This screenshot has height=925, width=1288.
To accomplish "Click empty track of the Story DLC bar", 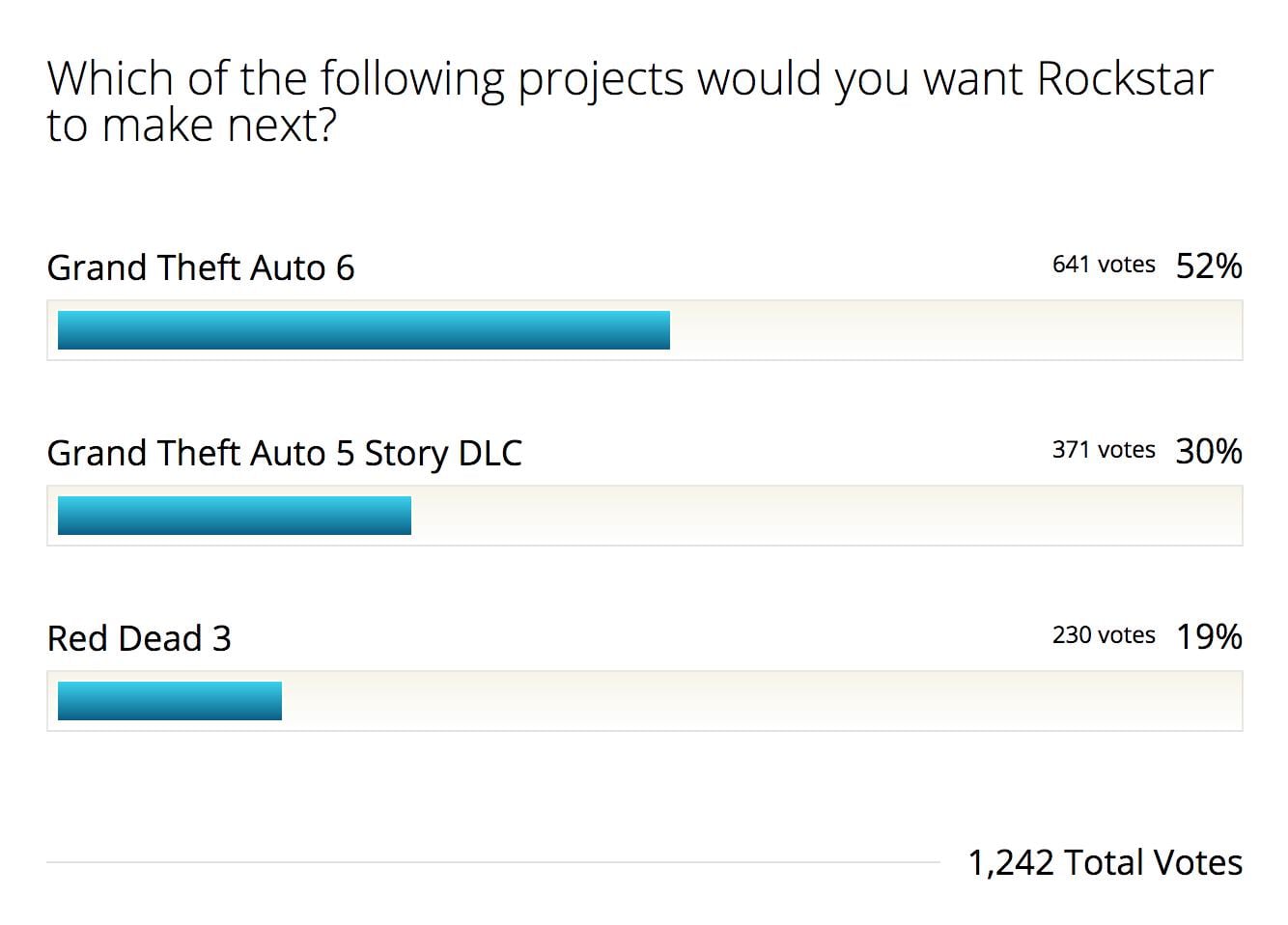I will (x=826, y=516).
